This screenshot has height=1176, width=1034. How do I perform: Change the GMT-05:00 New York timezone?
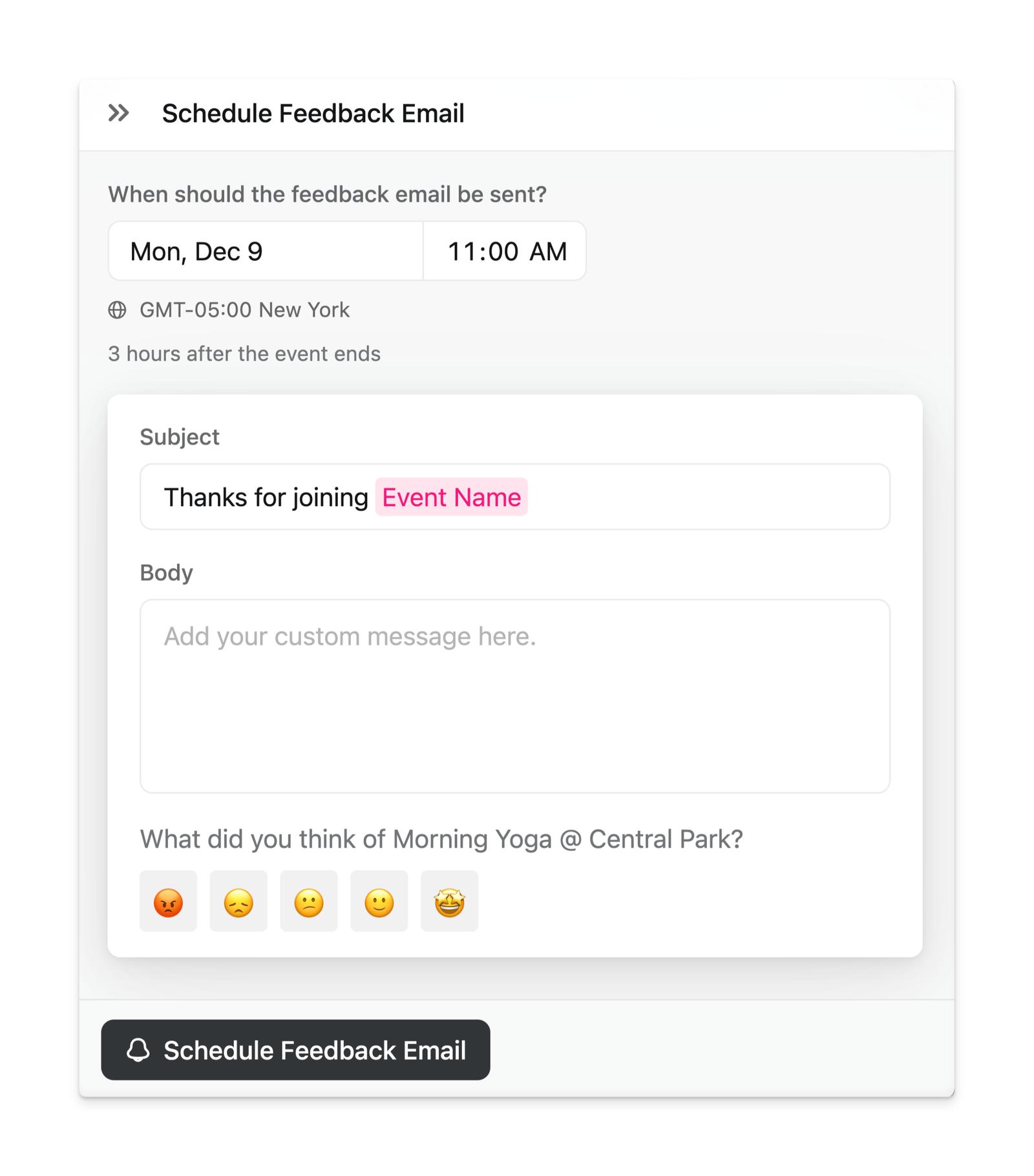(244, 310)
